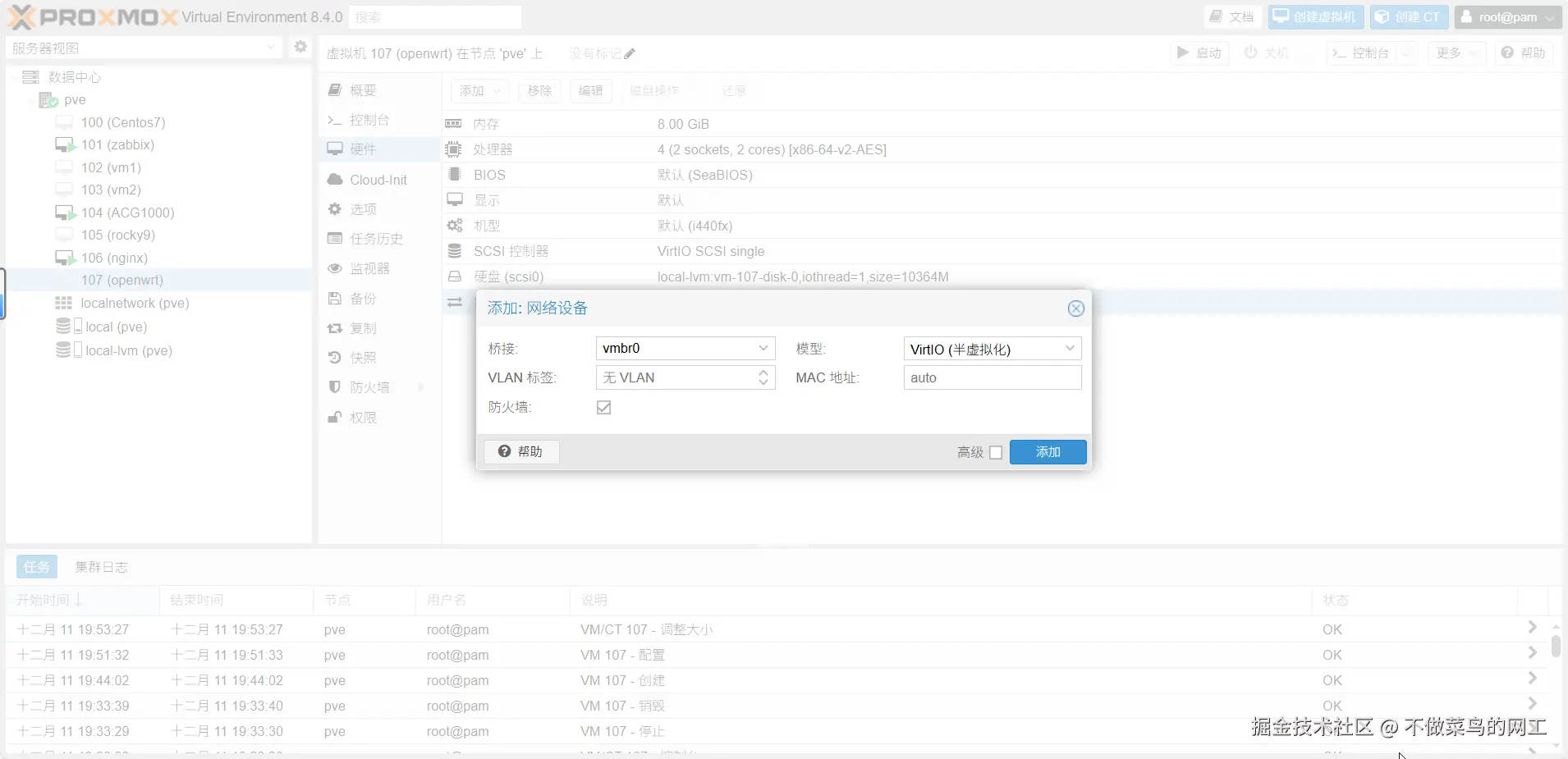
Task: Click the 内存 memory icon
Action: (453, 124)
